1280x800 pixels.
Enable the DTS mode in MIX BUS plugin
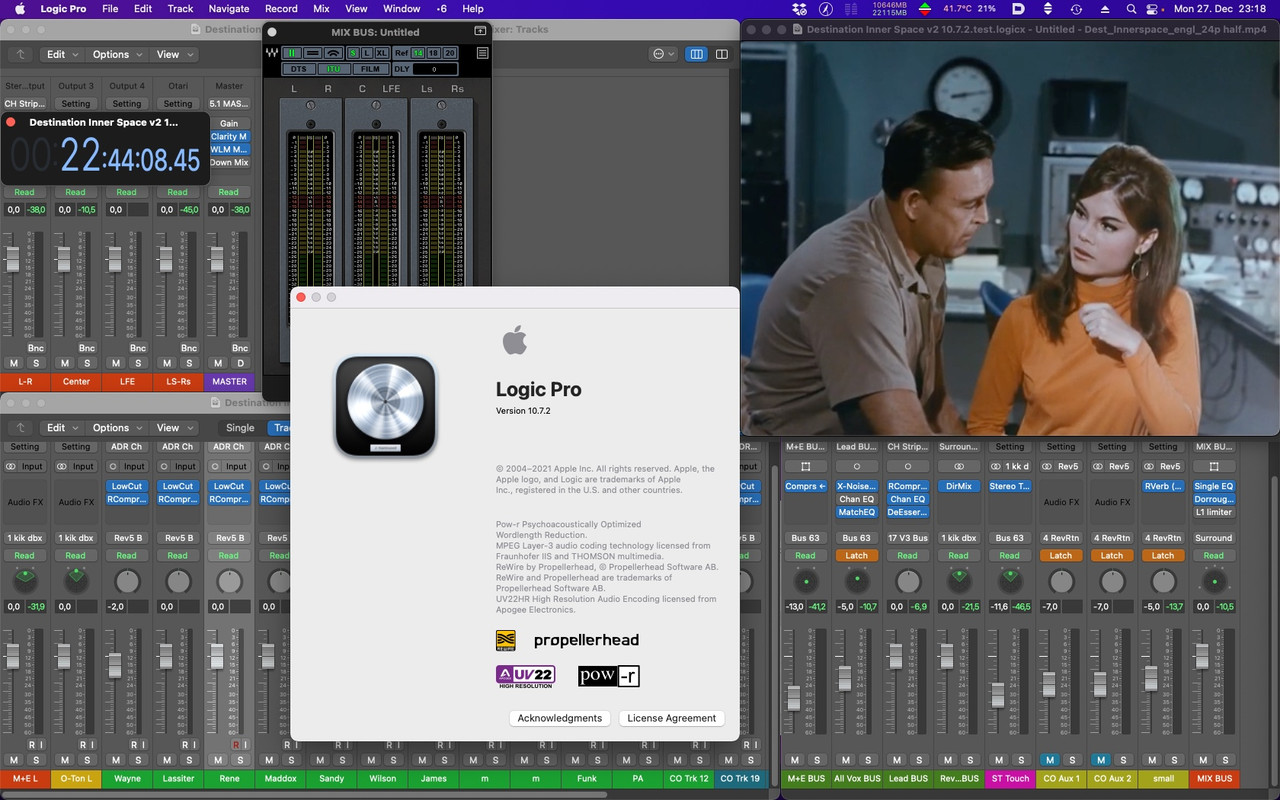tap(299, 69)
